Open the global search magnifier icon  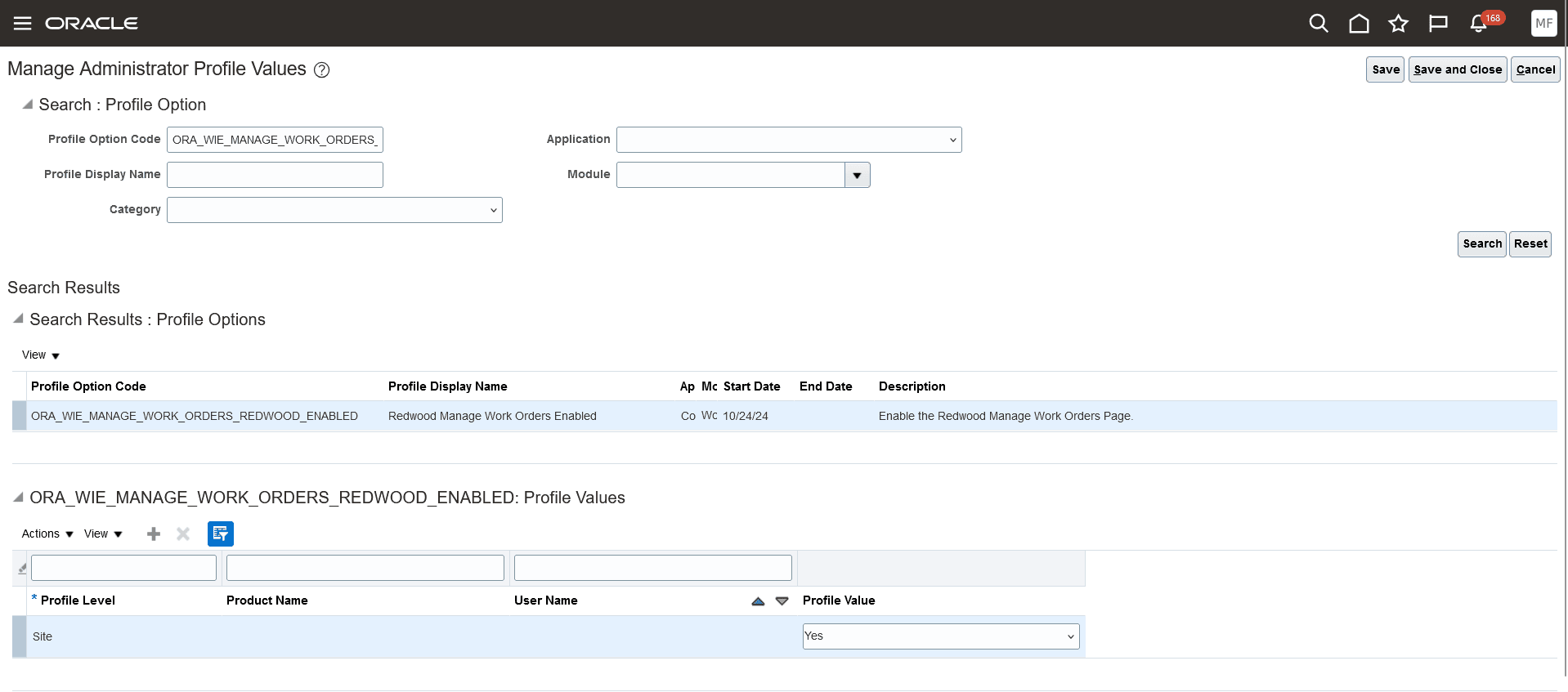coord(1319,23)
